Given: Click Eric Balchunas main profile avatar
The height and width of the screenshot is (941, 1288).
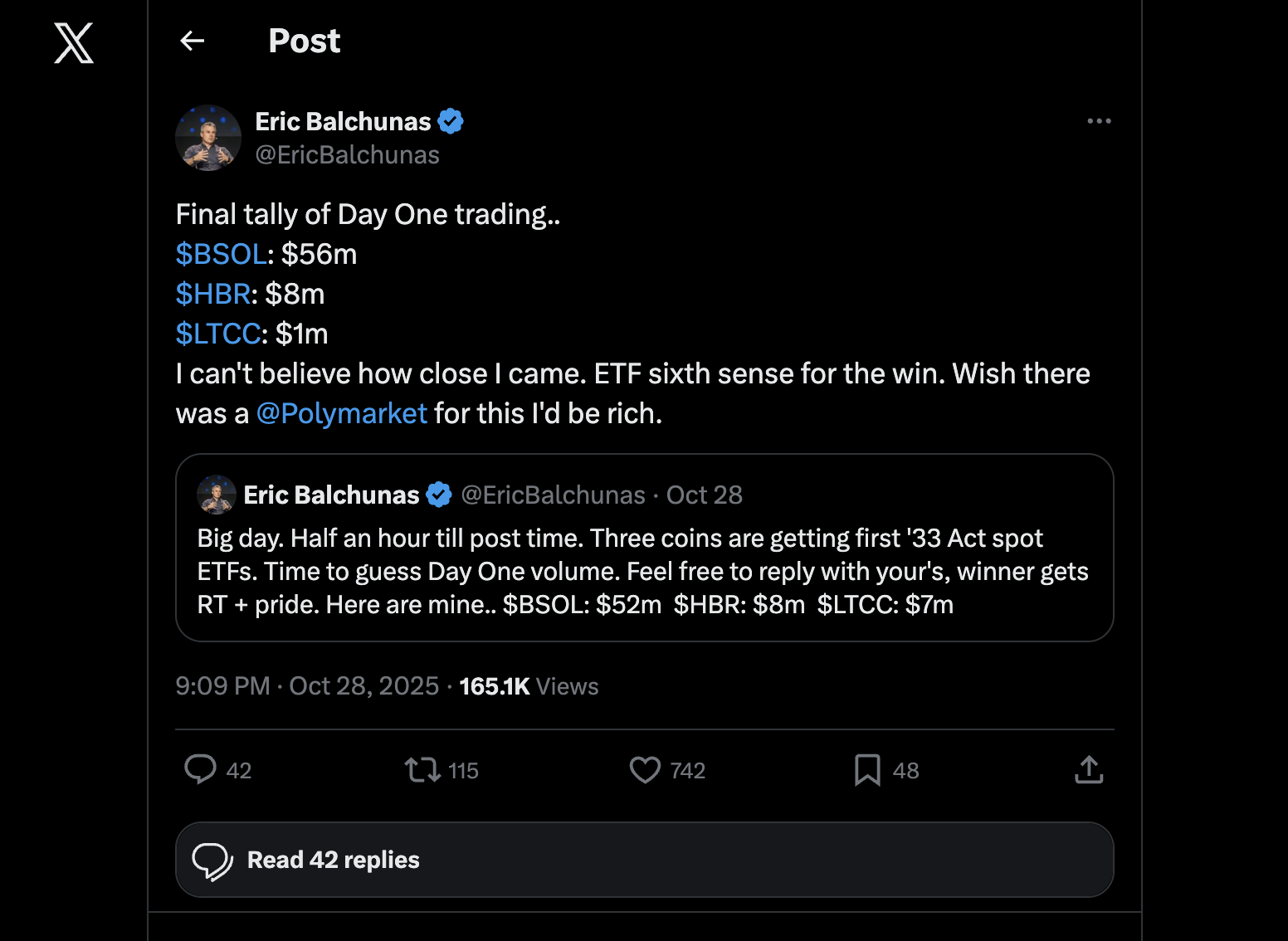Looking at the screenshot, I should click(208, 138).
